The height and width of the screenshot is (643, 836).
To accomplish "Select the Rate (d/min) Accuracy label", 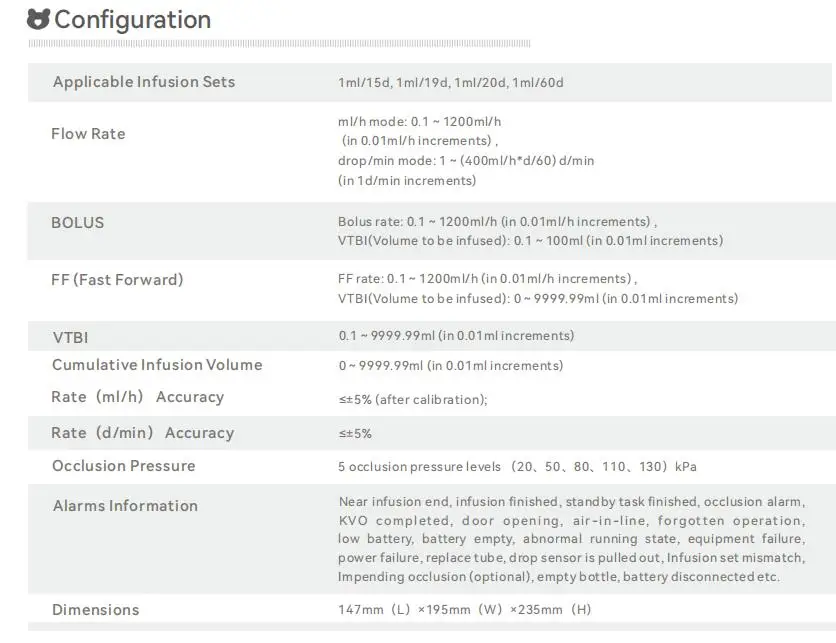I will click(x=142, y=433).
